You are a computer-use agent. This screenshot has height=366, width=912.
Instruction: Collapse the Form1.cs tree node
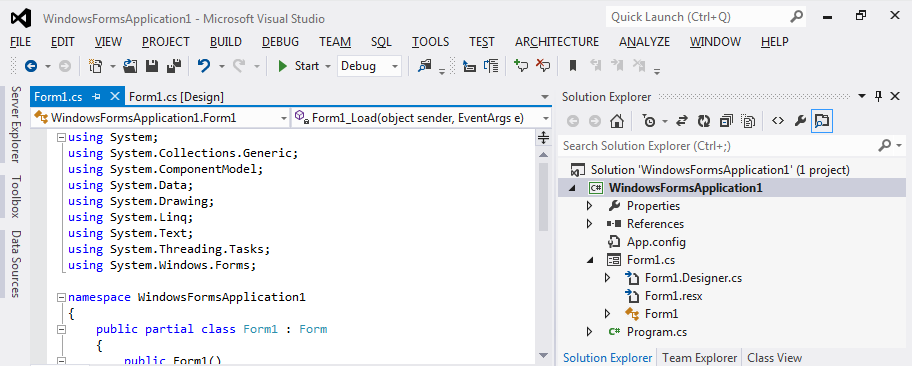tap(590, 261)
